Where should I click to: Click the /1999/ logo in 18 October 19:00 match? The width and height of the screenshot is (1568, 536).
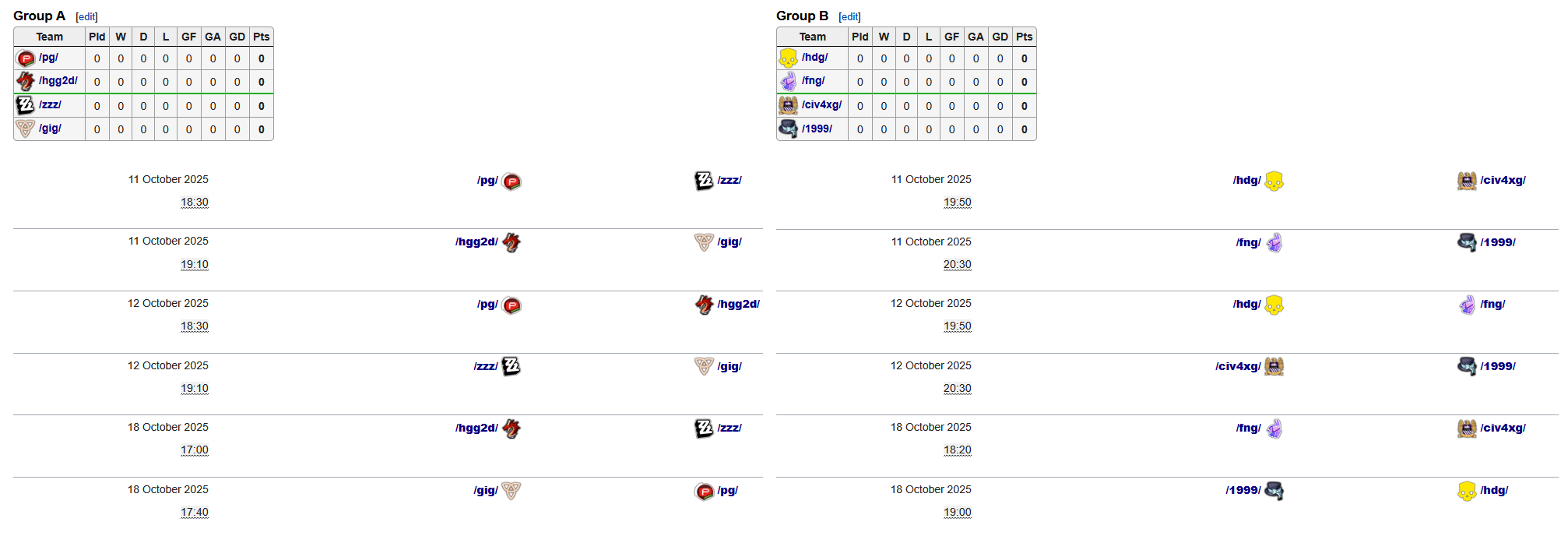1274,491
